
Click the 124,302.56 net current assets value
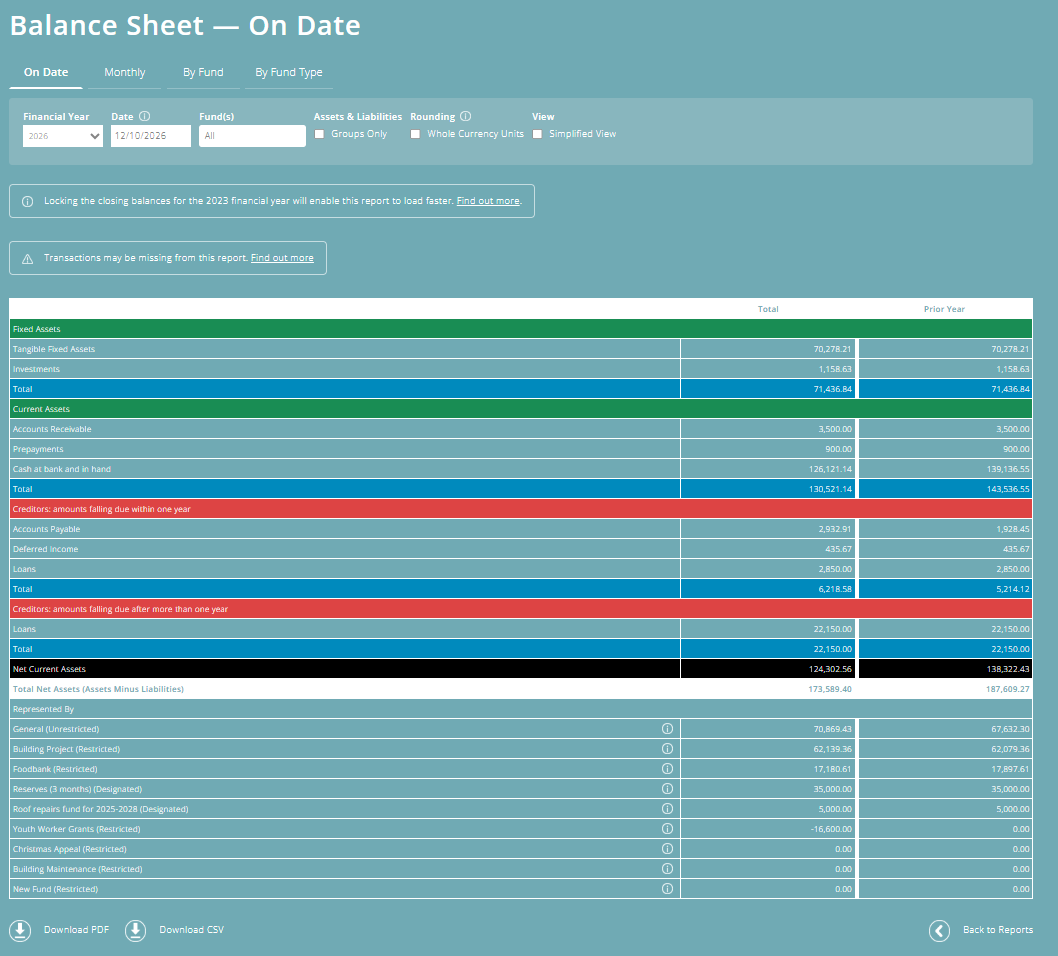click(x=830, y=669)
